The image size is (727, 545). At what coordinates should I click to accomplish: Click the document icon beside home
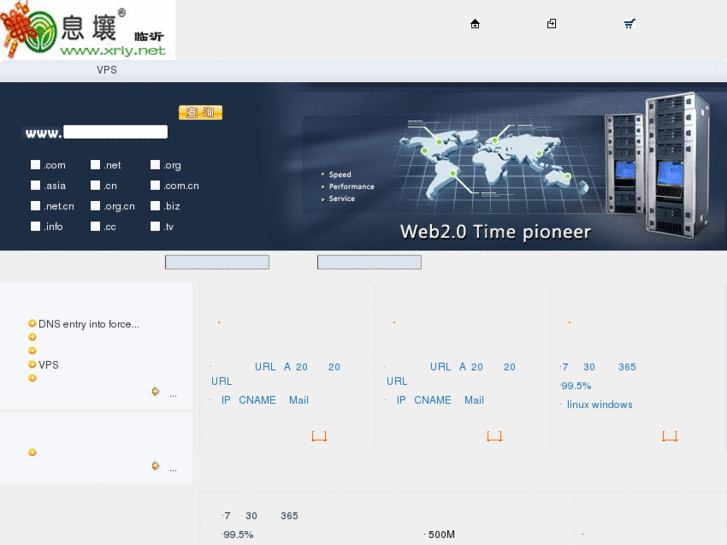(551, 24)
